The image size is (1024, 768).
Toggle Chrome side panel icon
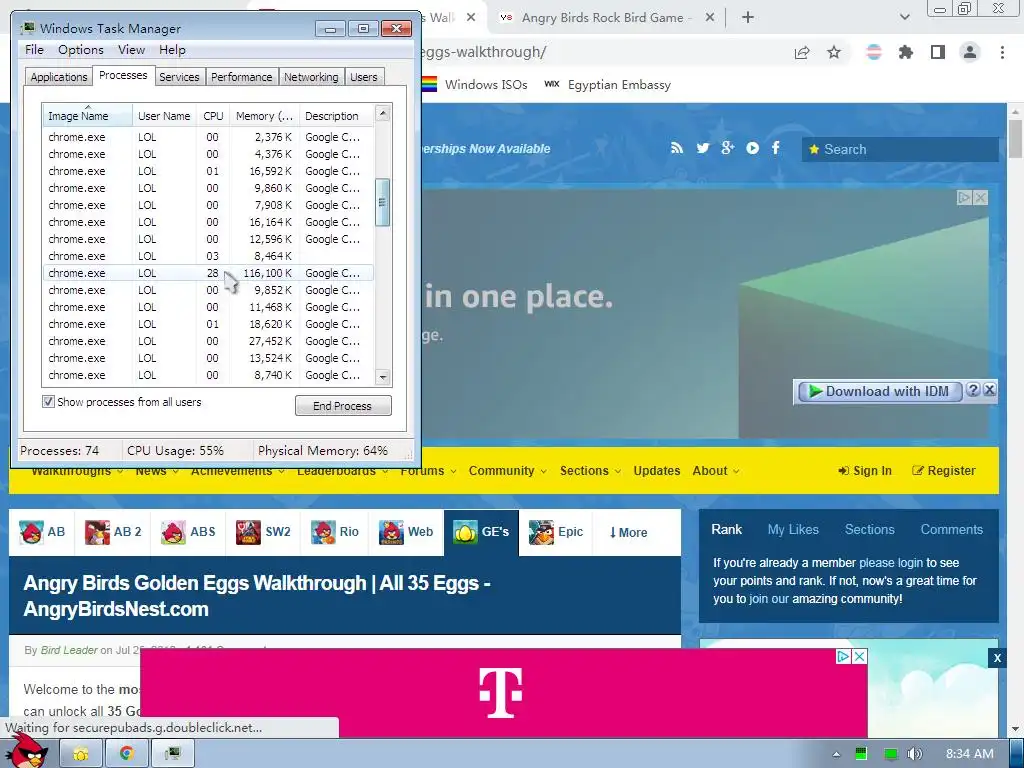[938, 52]
